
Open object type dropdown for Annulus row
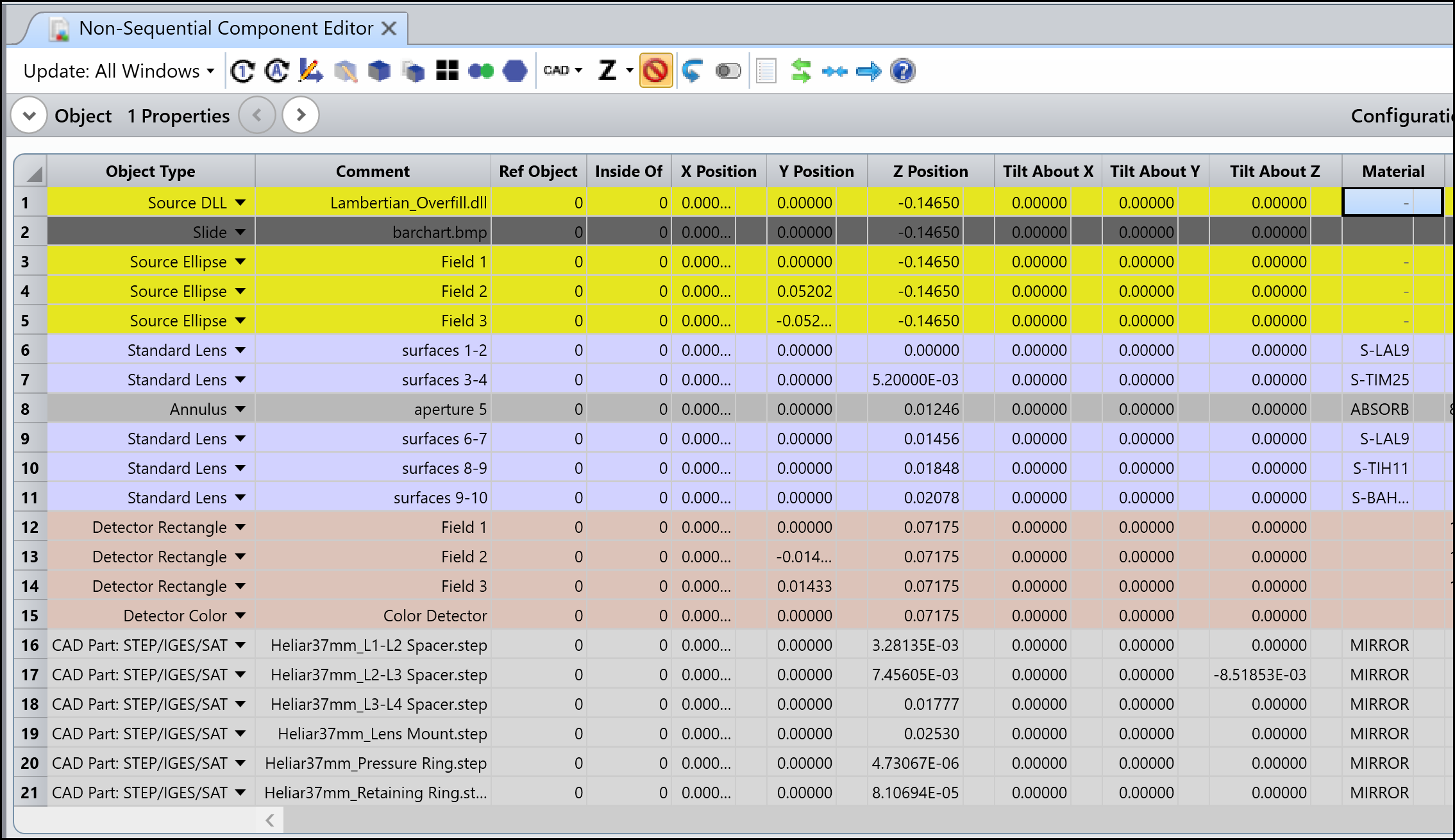(x=240, y=409)
